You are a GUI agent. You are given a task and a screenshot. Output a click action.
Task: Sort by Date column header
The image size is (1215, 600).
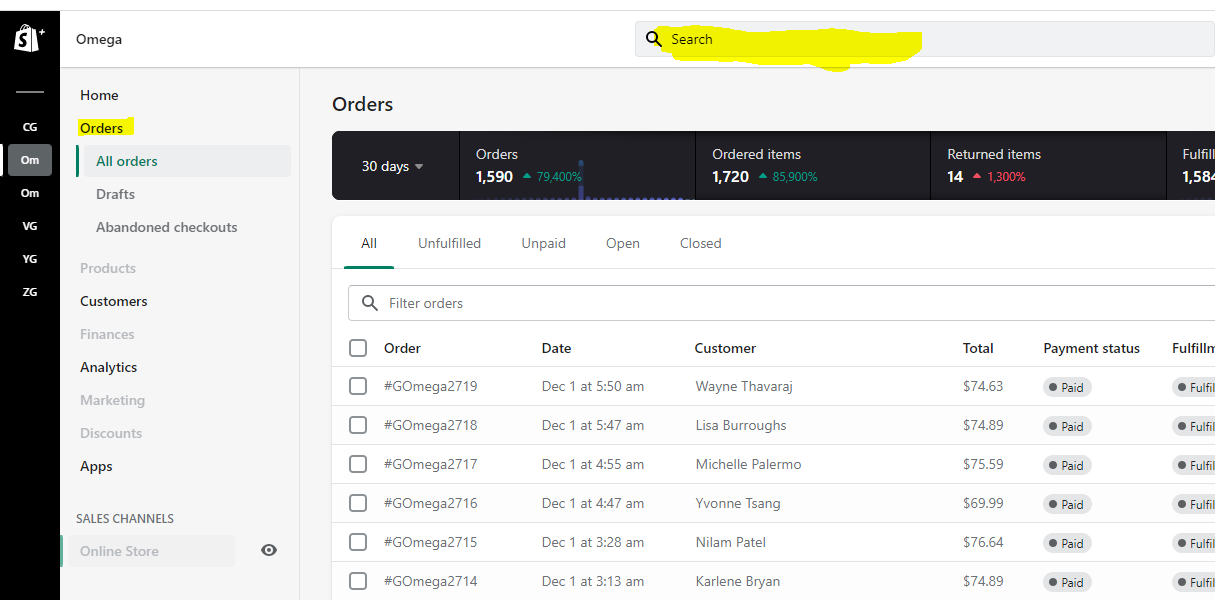pyautogui.click(x=556, y=348)
